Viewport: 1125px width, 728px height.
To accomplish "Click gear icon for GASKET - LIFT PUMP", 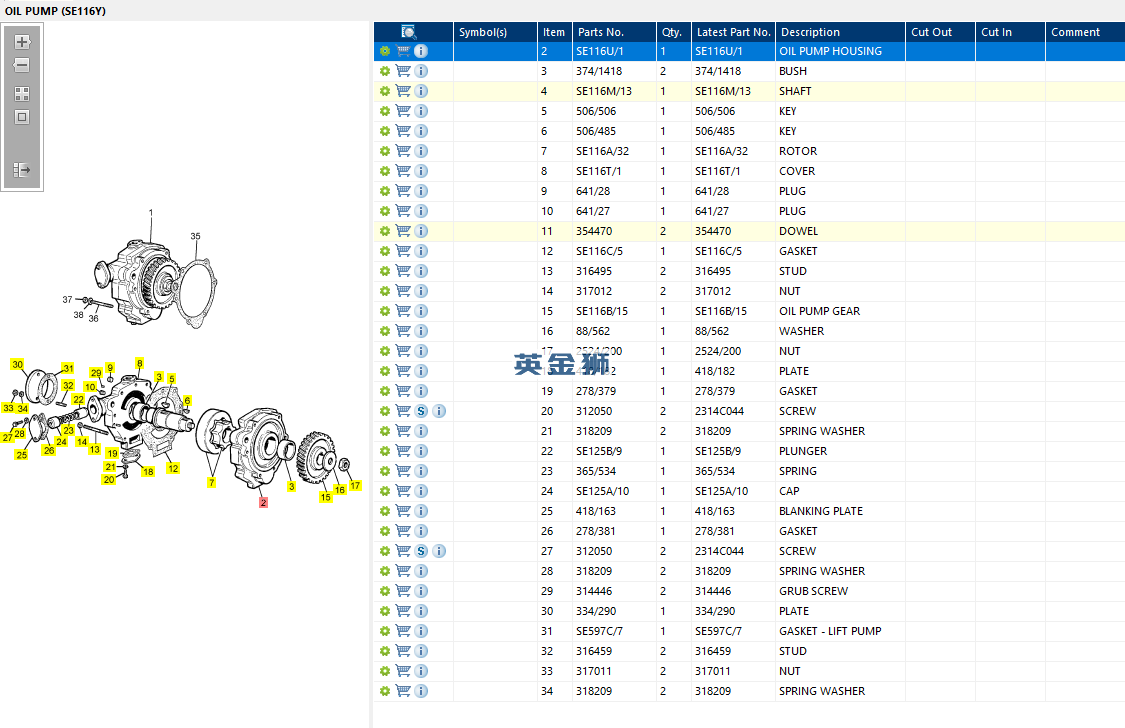I will (385, 631).
